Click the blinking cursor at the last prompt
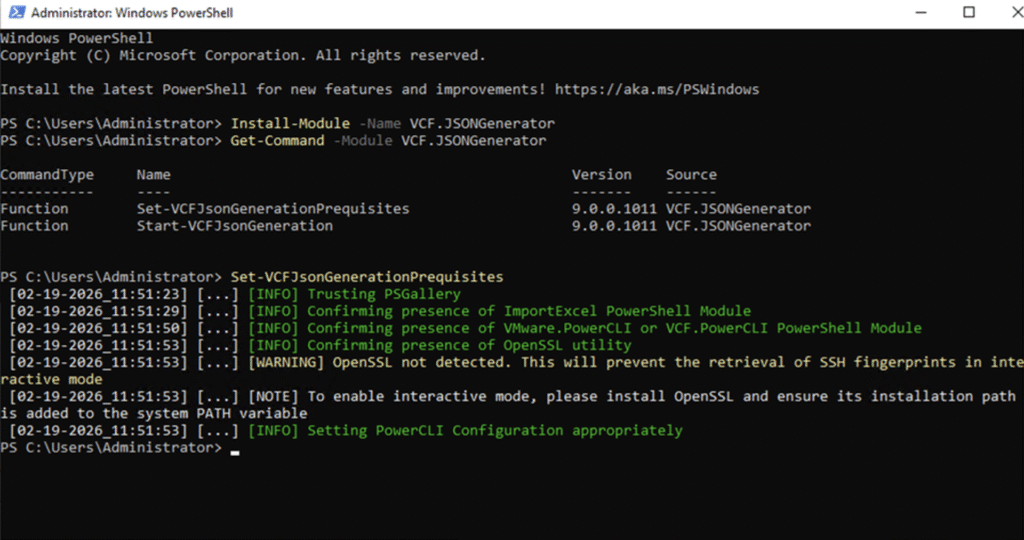The image size is (1024, 540). [x=235, y=449]
